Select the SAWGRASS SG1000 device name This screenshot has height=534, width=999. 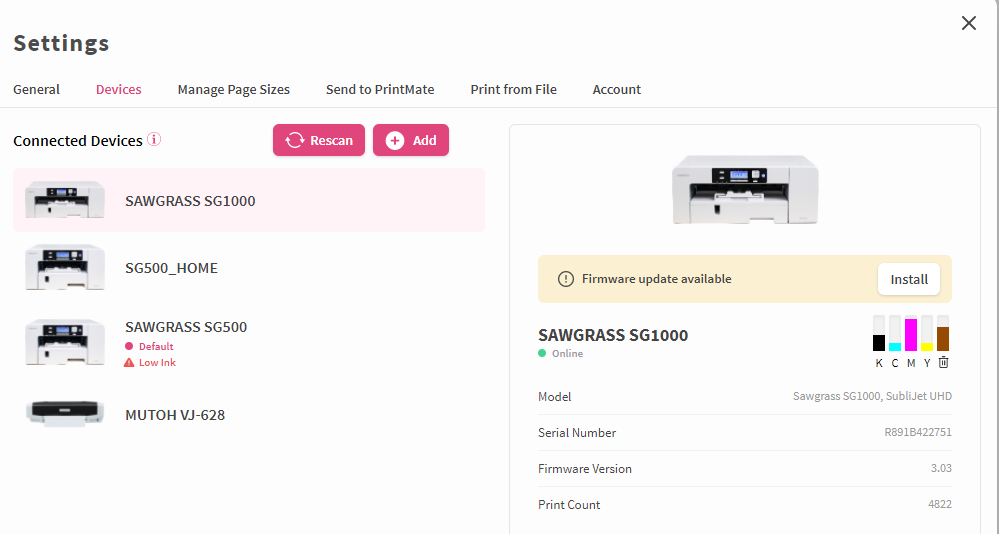[190, 201]
